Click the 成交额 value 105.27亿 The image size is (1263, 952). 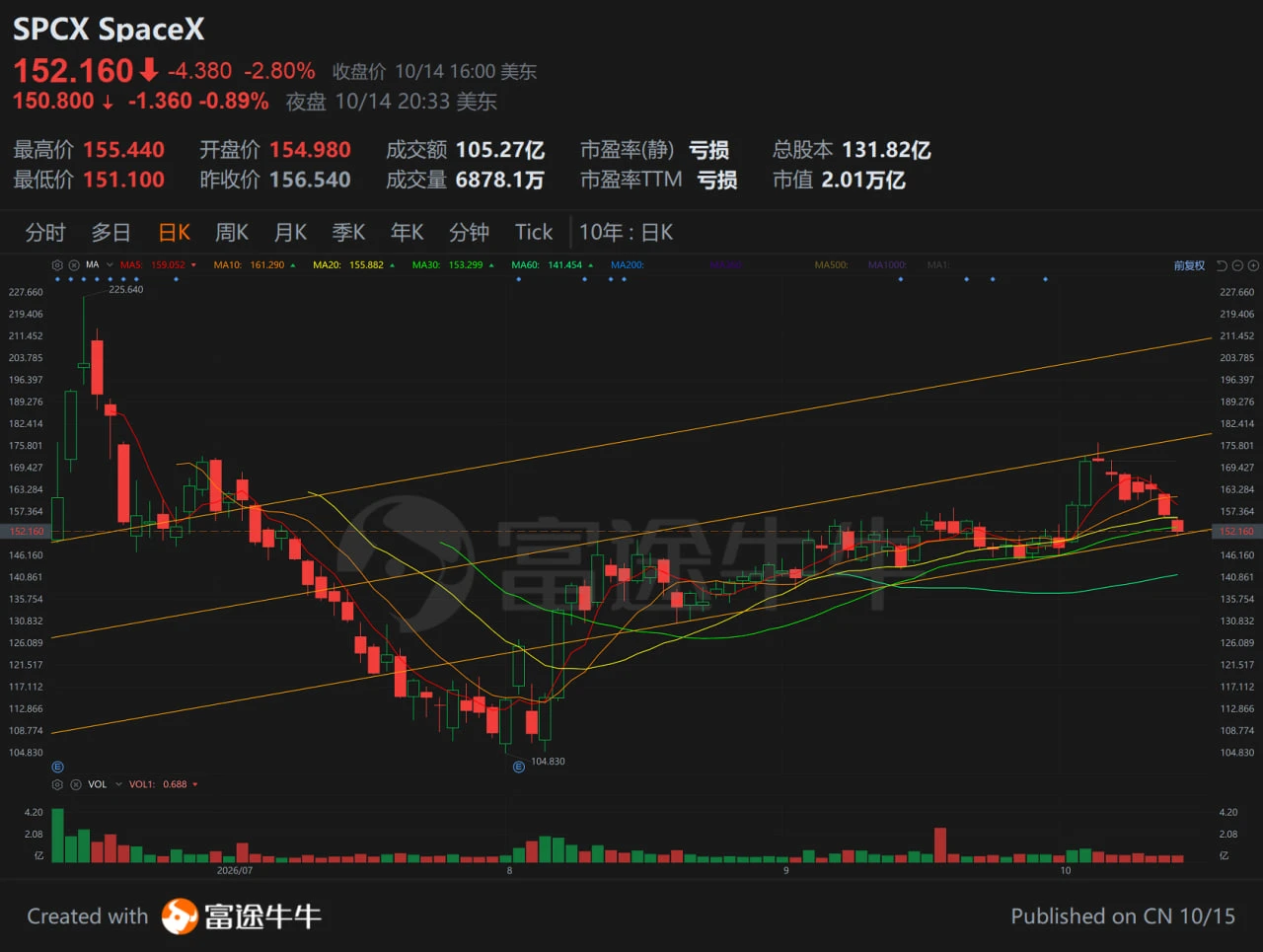(x=500, y=150)
